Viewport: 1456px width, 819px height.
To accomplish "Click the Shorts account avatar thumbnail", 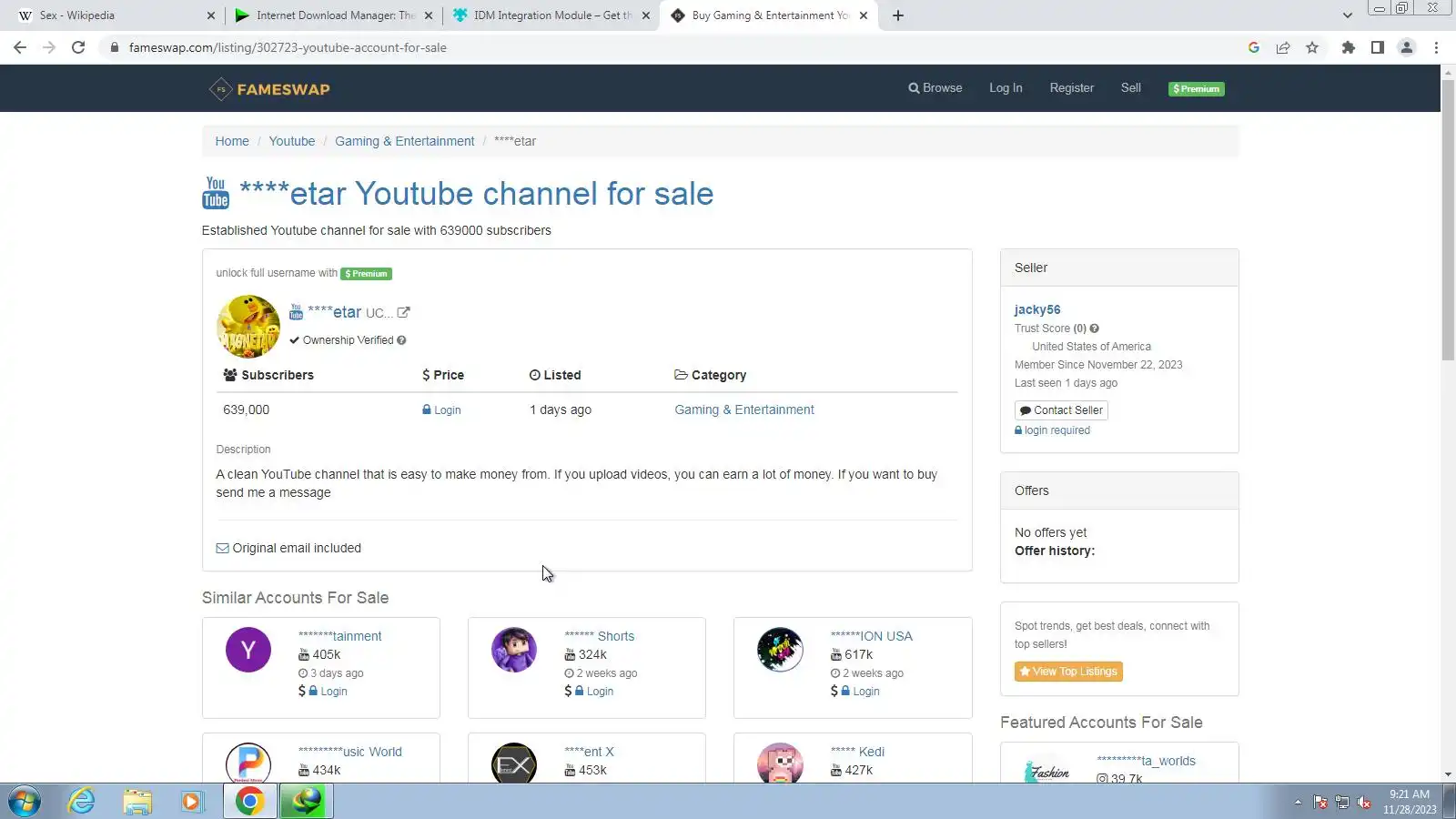I will tap(514, 650).
